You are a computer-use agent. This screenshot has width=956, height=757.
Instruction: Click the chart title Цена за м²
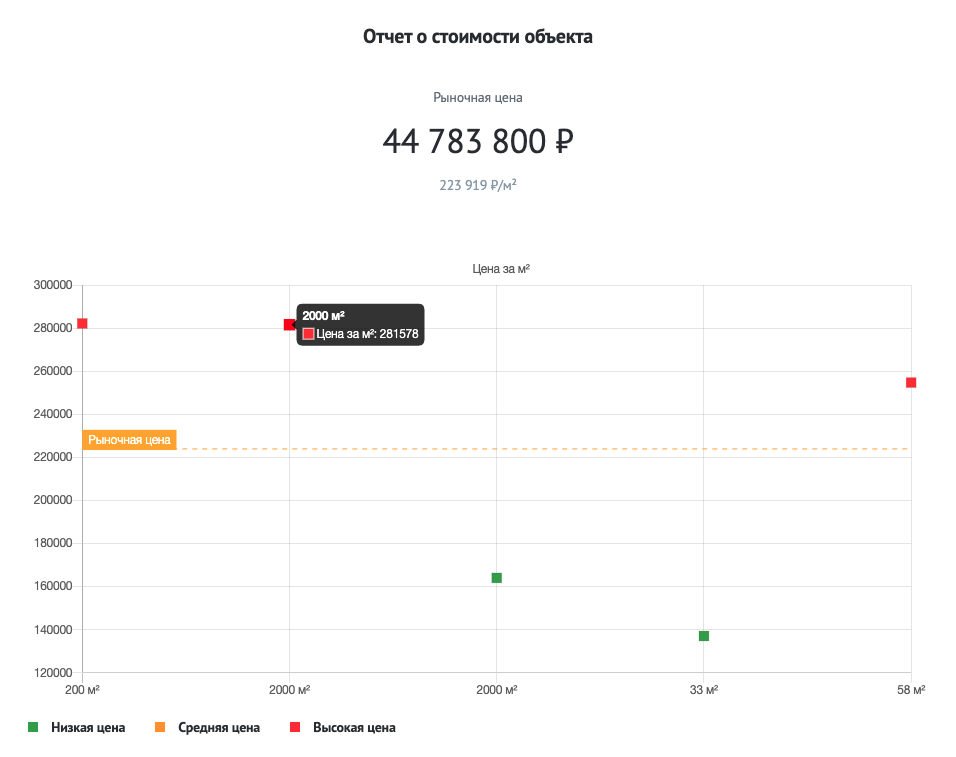tap(500, 269)
